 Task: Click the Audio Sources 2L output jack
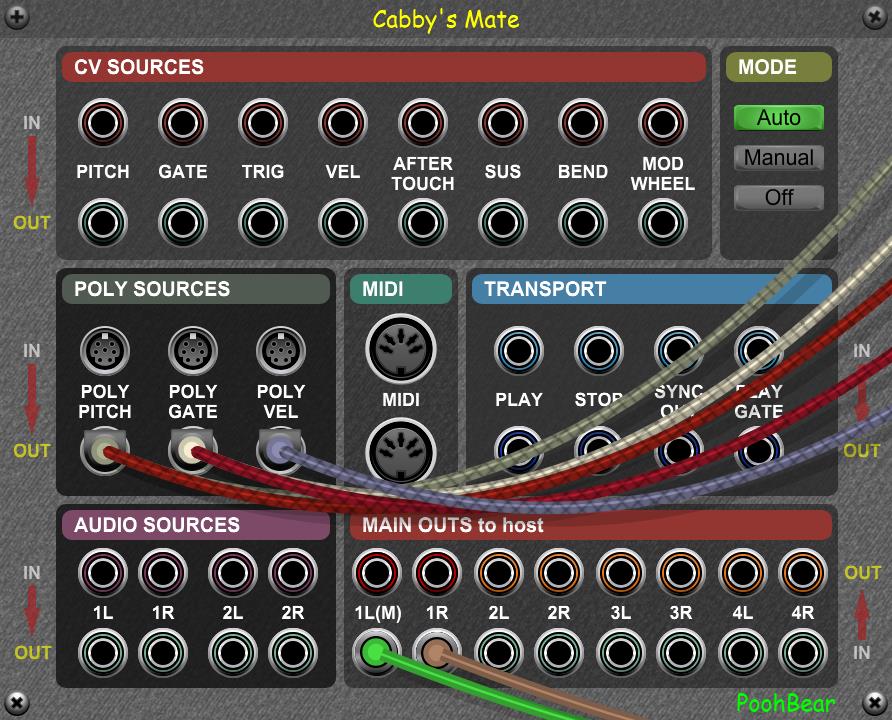tap(233, 652)
